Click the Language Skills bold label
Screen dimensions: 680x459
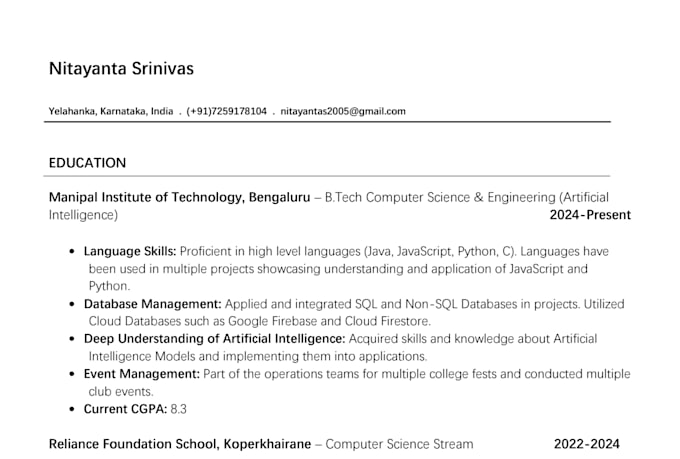(130, 252)
